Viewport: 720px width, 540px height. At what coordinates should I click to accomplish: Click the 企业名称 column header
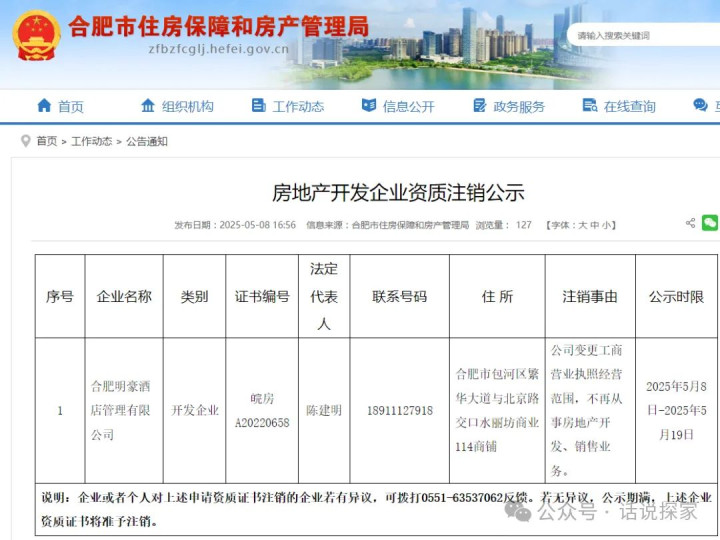(124, 297)
